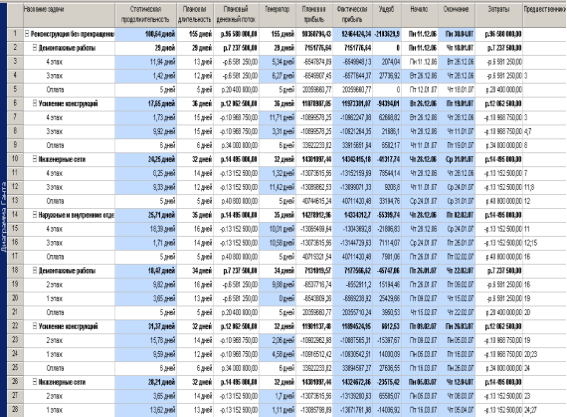Select task name '4 этаж' in row 11
The width and height of the screenshot is (567, 417).
click(x=54, y=173)
